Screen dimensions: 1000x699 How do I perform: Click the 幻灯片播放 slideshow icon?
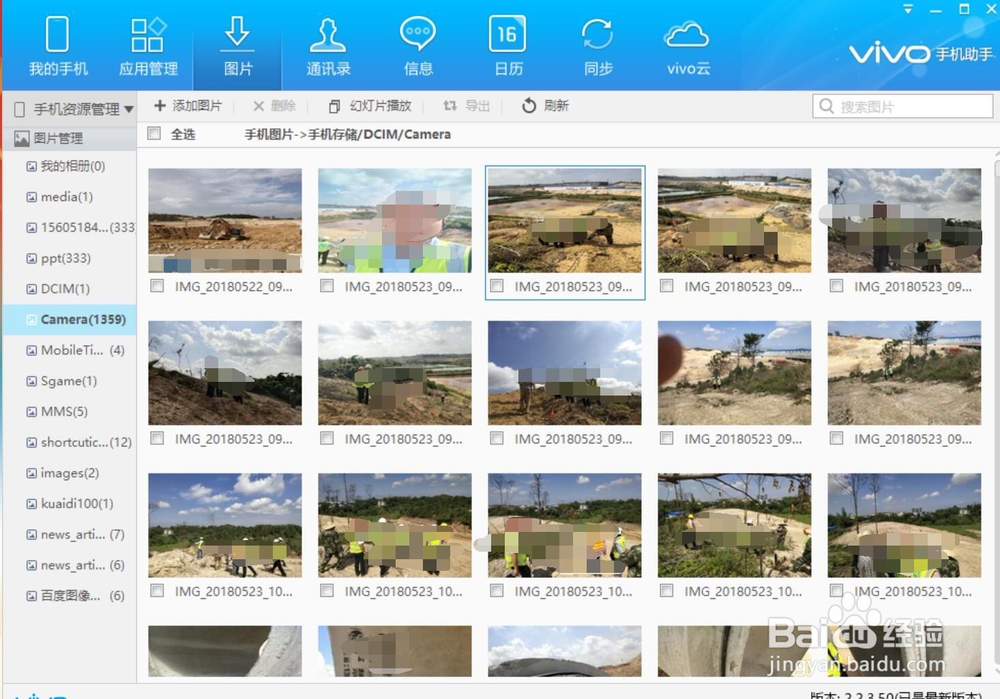point(334,106)
